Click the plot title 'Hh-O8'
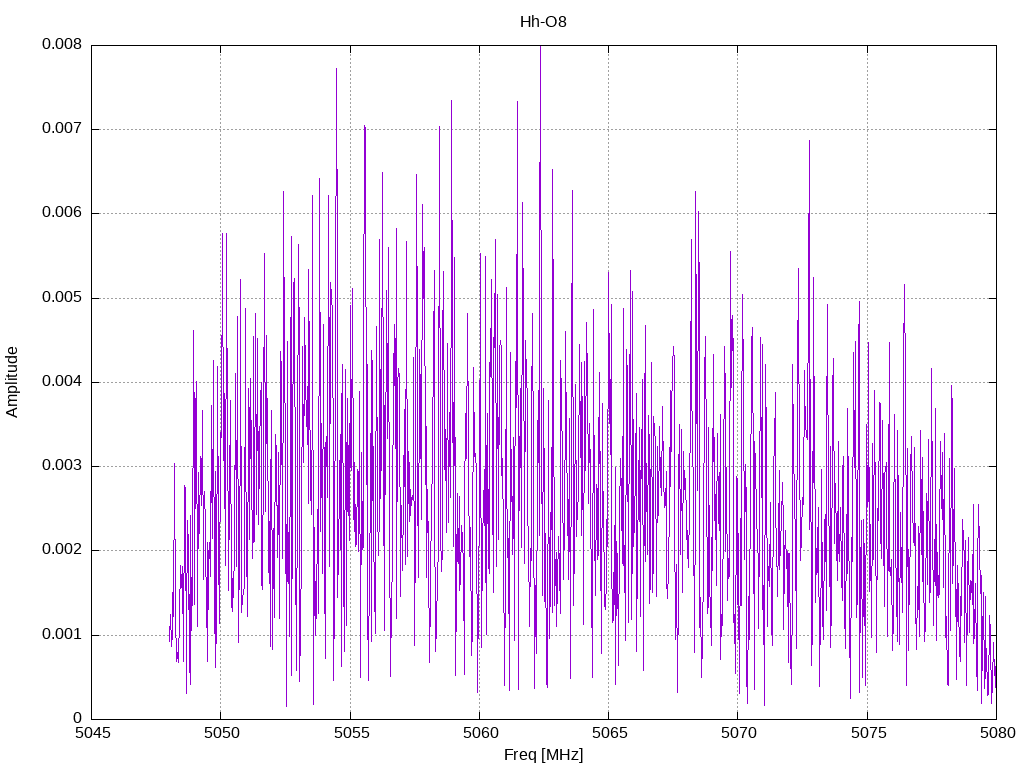 (x=543, y=22)
